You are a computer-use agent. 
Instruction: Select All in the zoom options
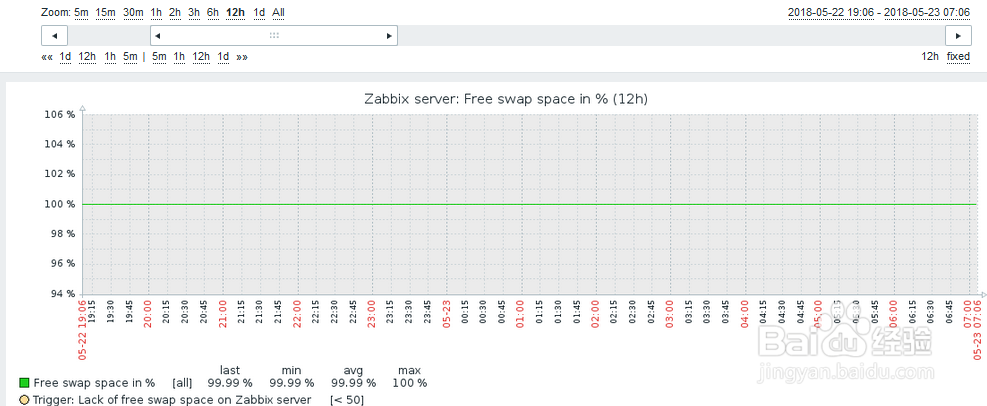[278, 12]
